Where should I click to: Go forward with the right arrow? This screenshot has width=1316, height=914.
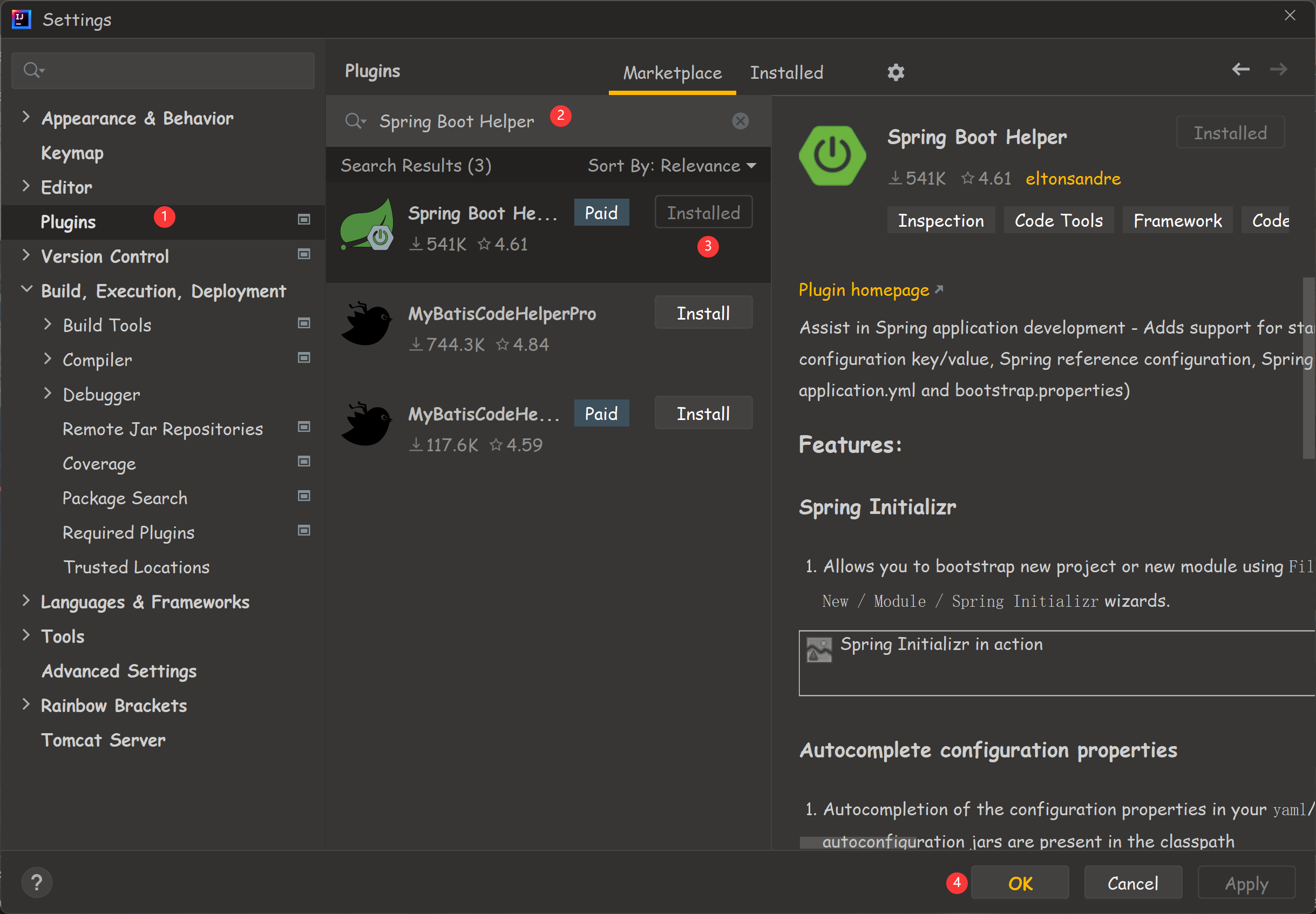tap(1278, 69)
